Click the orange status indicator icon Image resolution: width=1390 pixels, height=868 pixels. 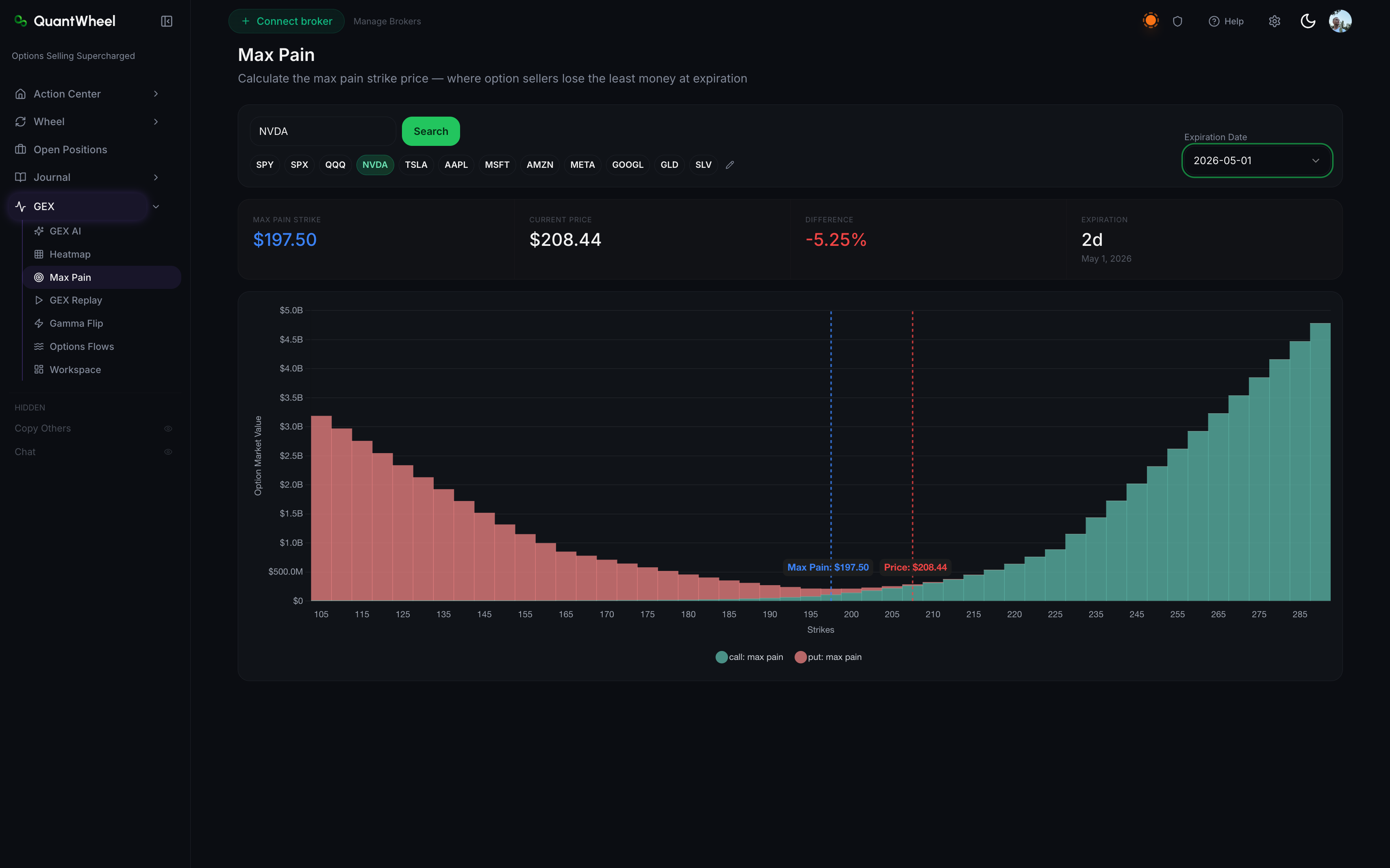(x=1150, y=21)
